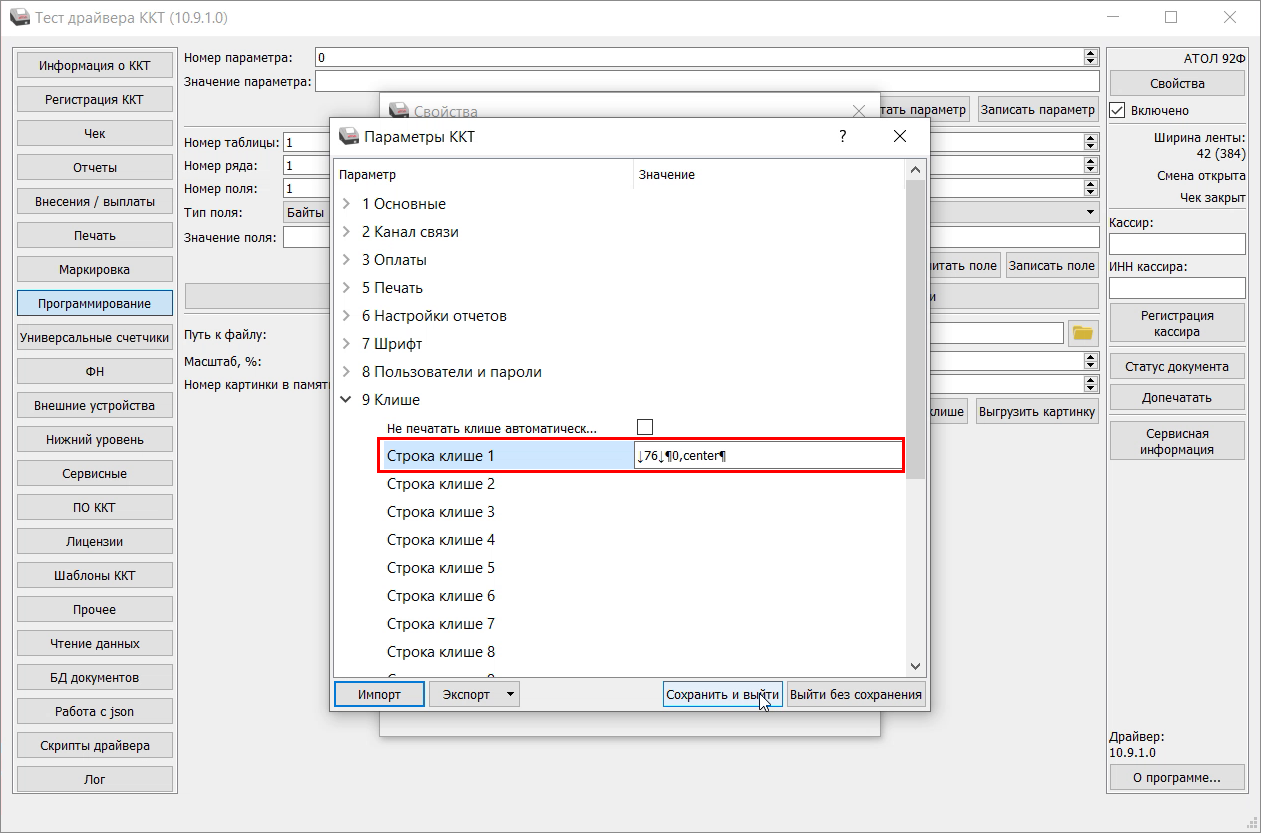Close the Параметры ККТ dialog

point(899,136)
